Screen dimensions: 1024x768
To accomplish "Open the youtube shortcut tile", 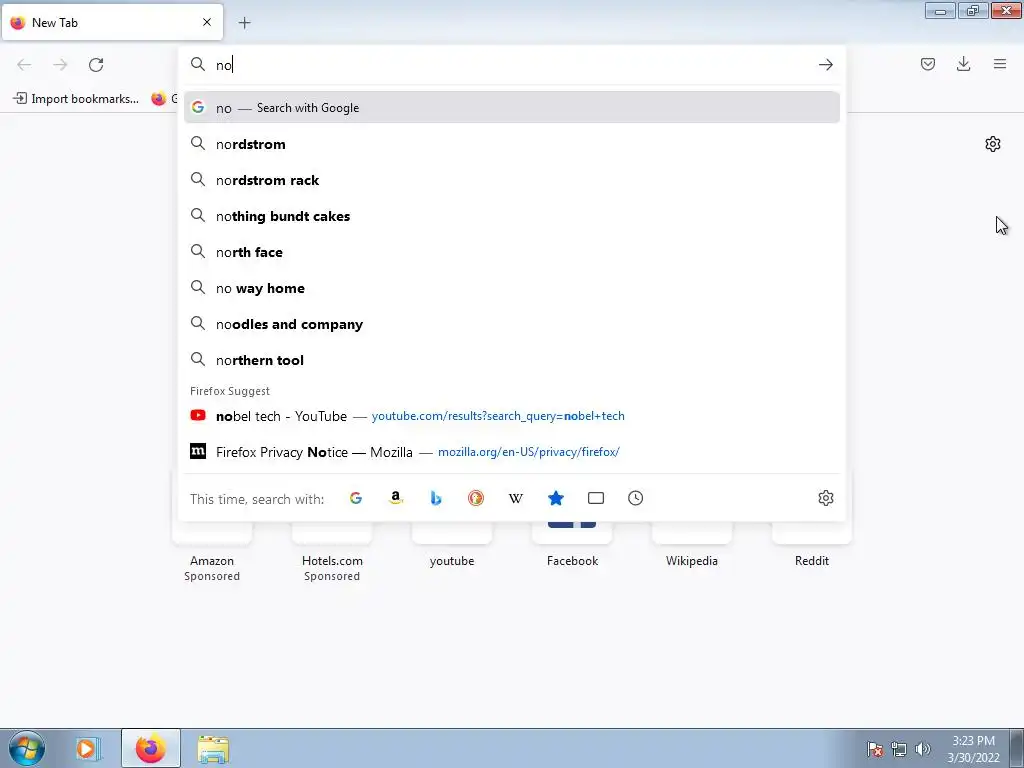I will [x=452, y=545].
